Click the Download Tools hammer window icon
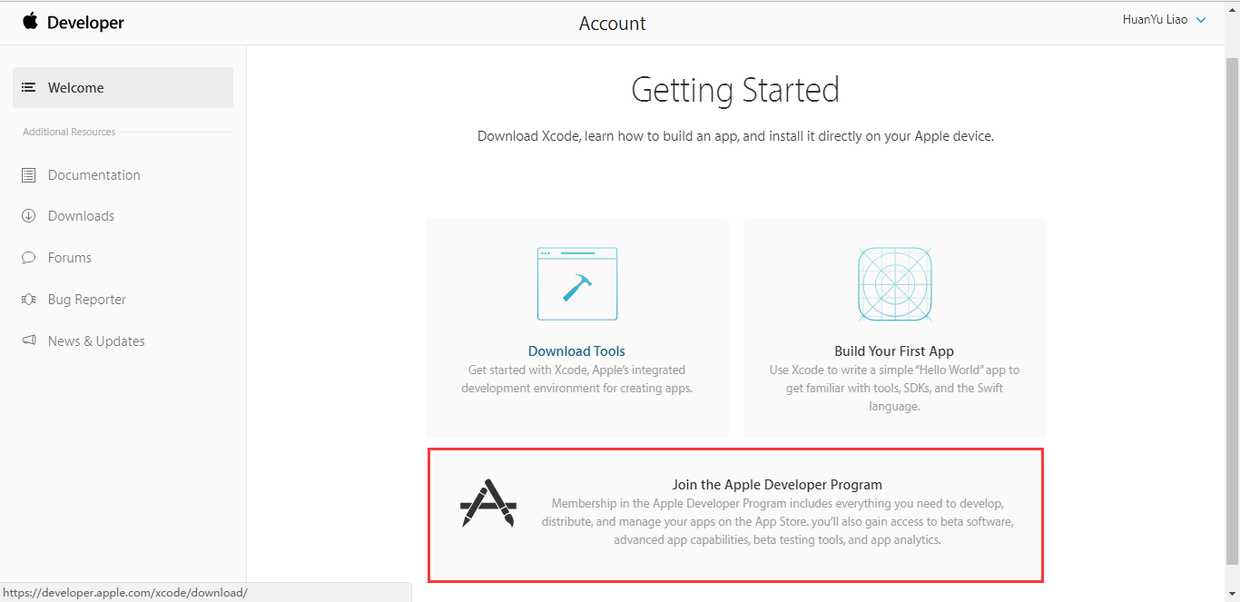Screen dimensions: 1240x602 tap(577, 284)
